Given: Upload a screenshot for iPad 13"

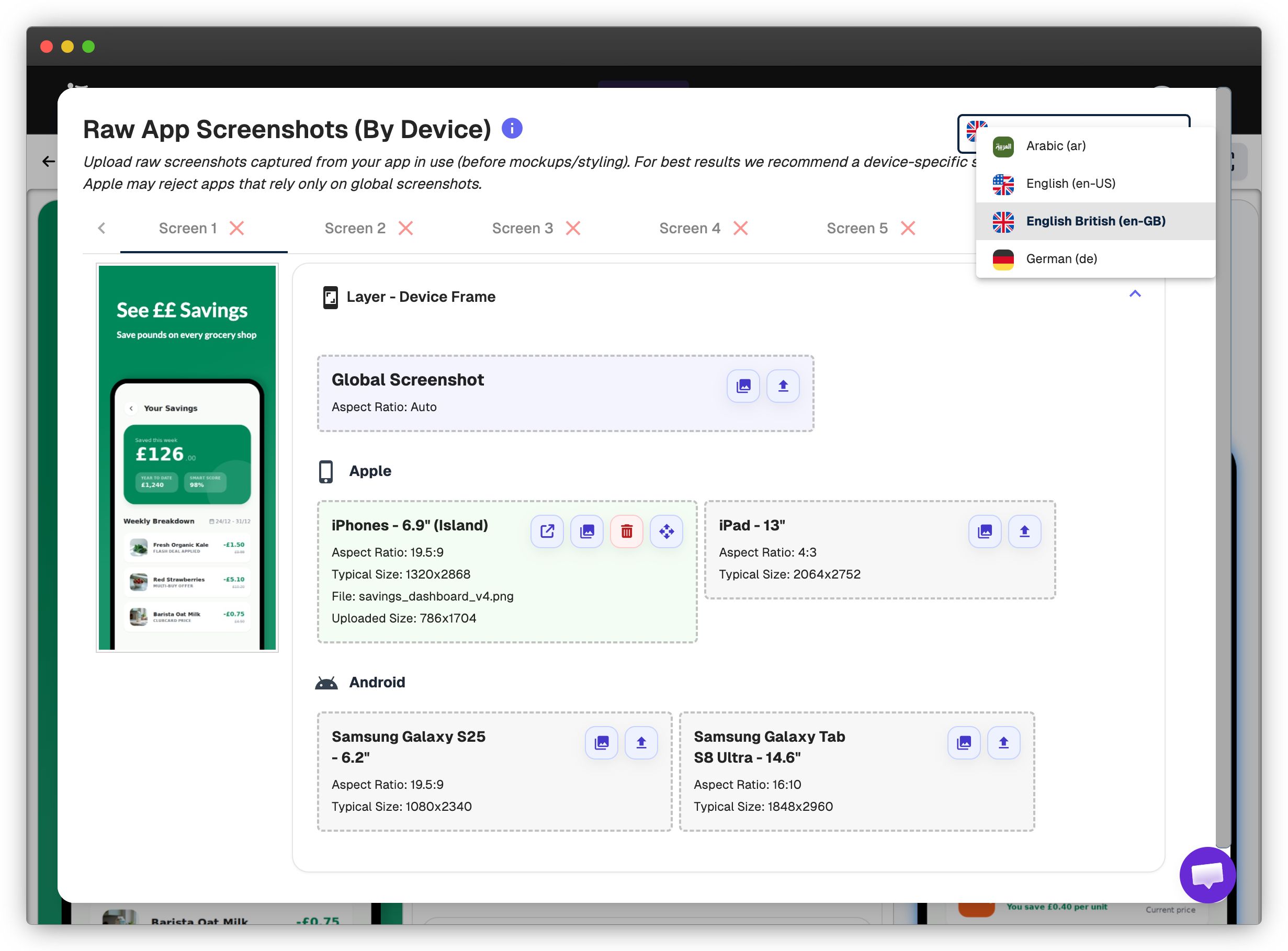Looking at the screenshot, I should point(1024,531).
